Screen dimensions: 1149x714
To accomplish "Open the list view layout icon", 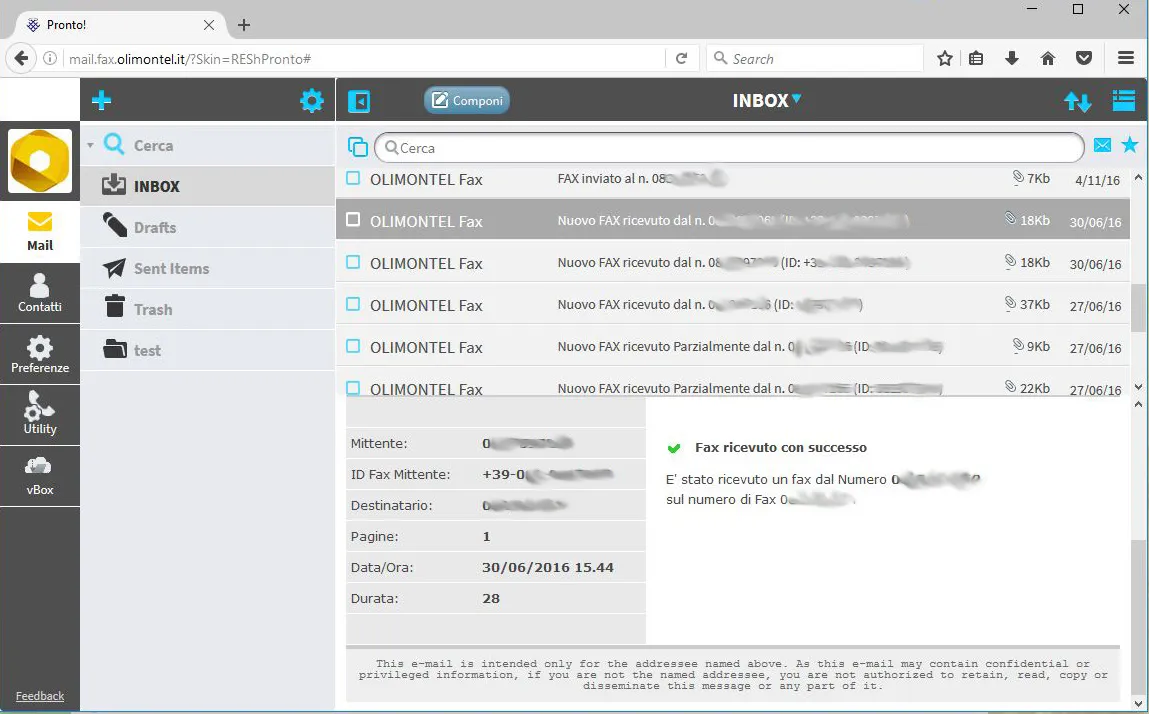I will tap(1123, 101).
